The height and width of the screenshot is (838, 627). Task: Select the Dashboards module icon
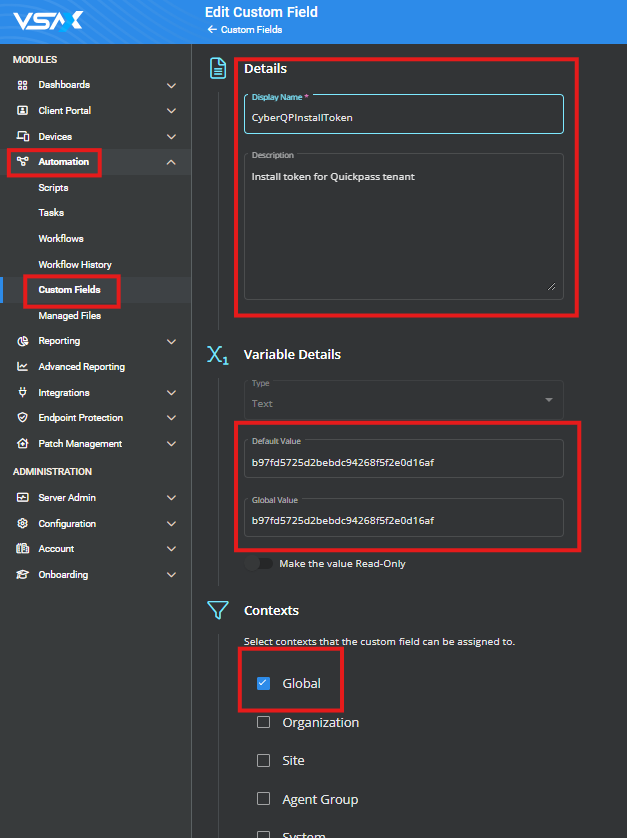click(x=23, y=84)
